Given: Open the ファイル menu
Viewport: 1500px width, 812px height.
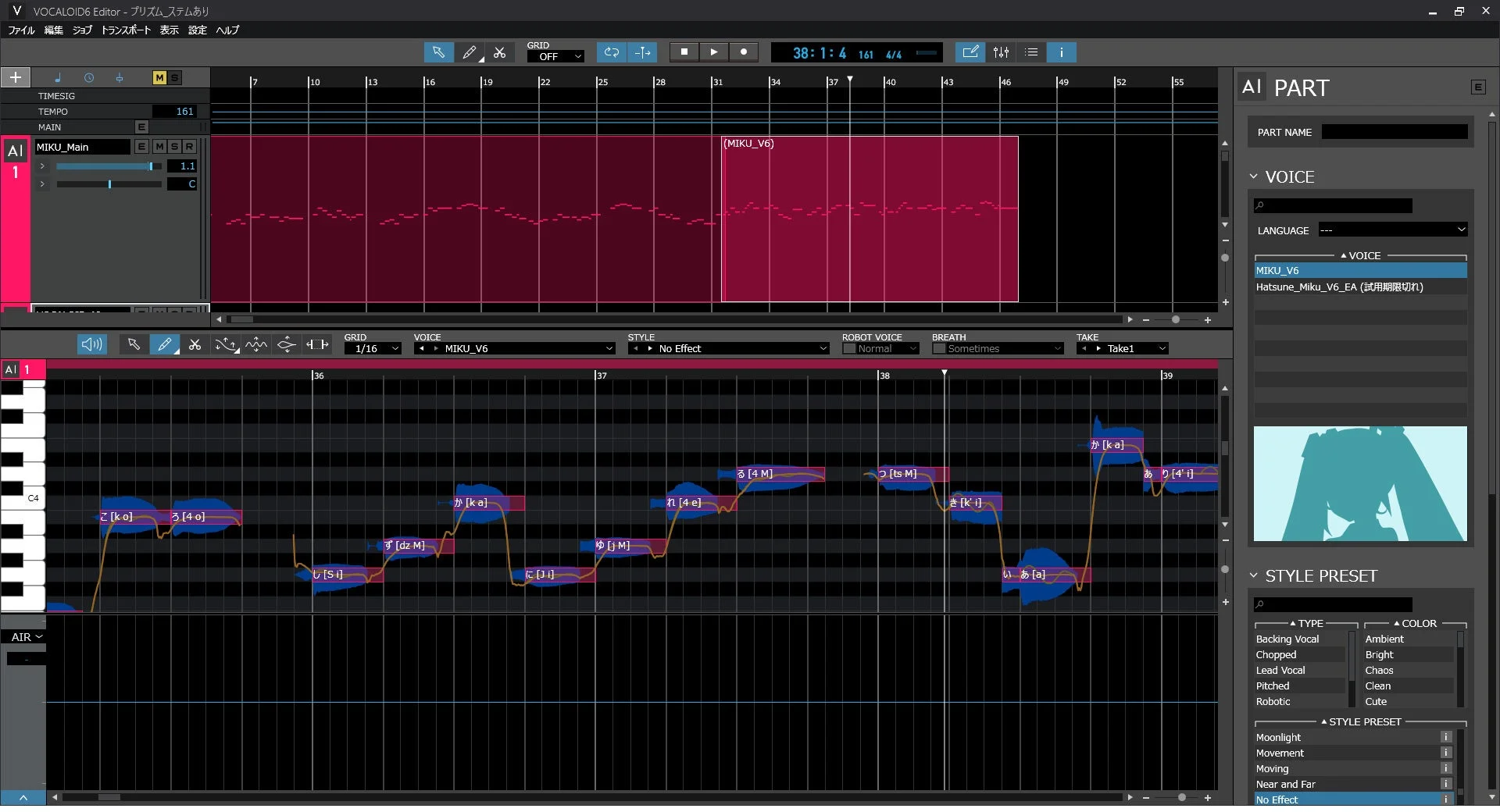Looking at the screenshot, I should (x=20, y=30).
